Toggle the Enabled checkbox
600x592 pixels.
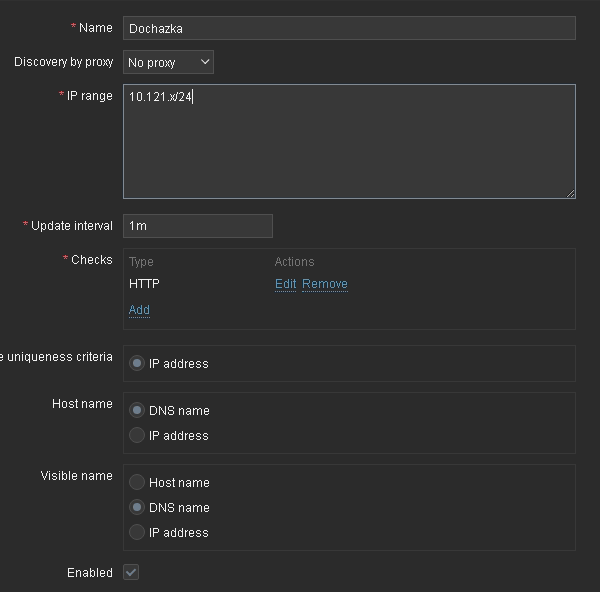(131, 573)
